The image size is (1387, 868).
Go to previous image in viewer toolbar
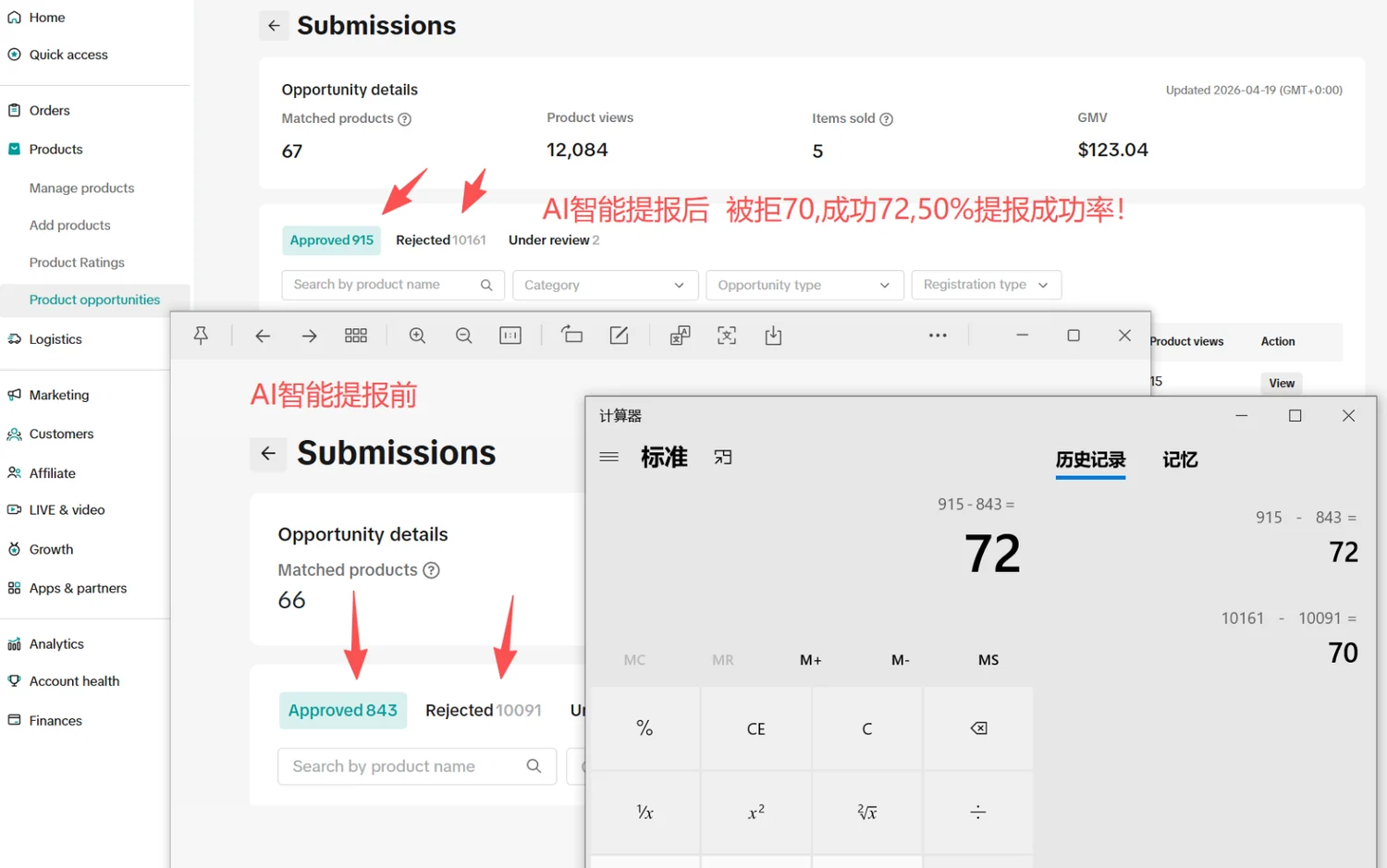[263, 336]
